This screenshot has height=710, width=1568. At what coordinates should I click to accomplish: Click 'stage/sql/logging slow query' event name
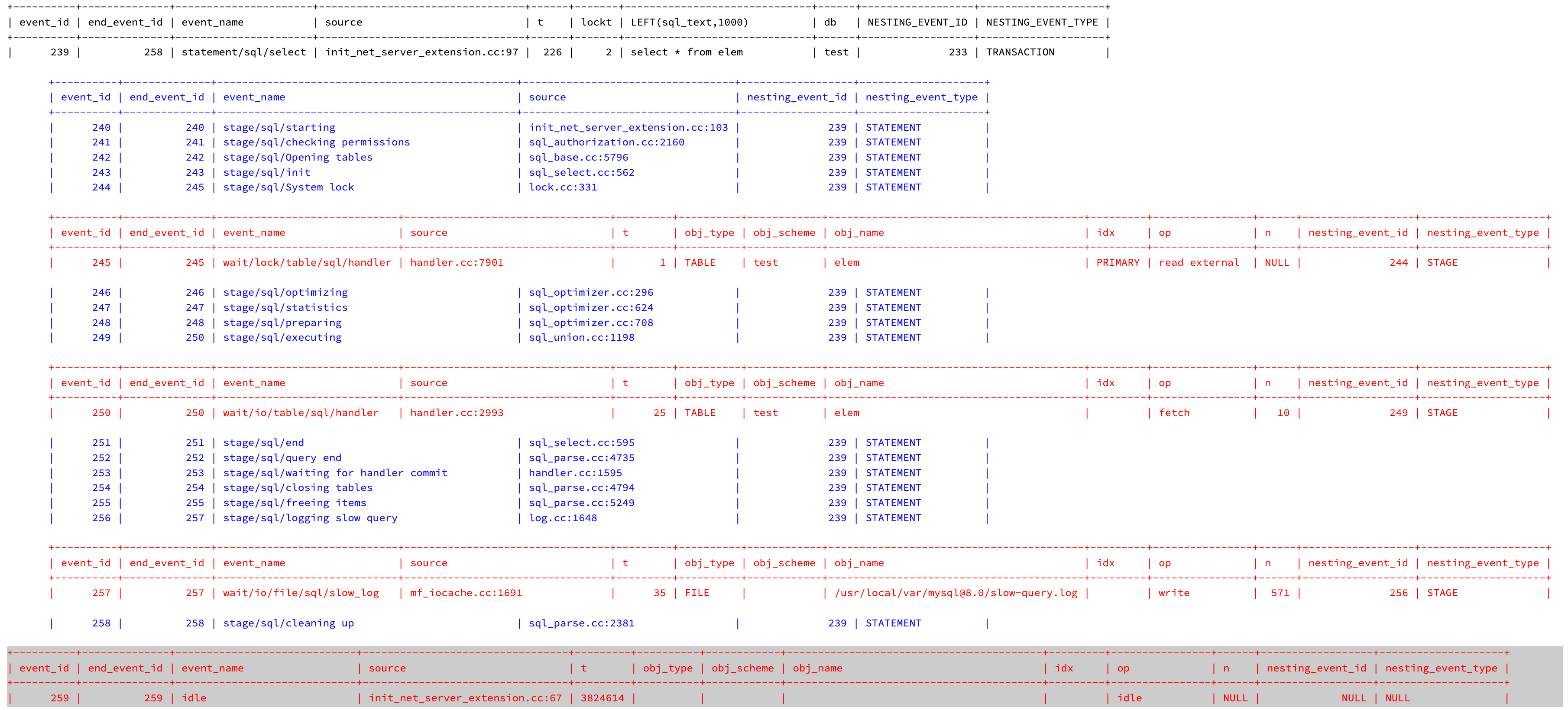pos(310,518)
